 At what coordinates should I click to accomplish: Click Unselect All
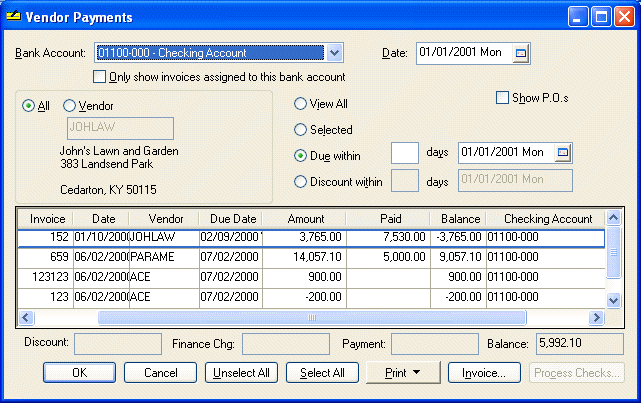pyautogui.click(x=241, y=372)
